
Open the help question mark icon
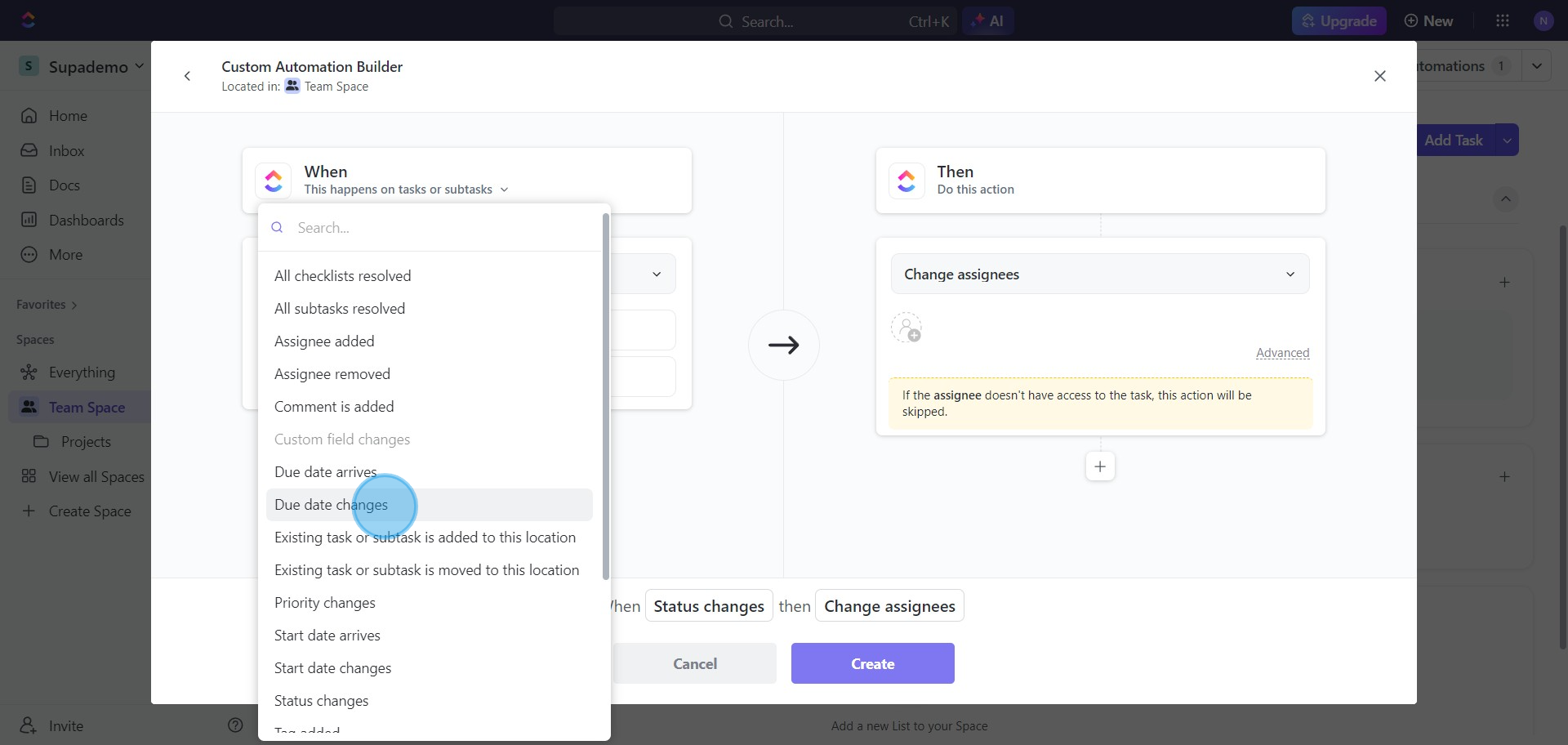tap(235, 725)
